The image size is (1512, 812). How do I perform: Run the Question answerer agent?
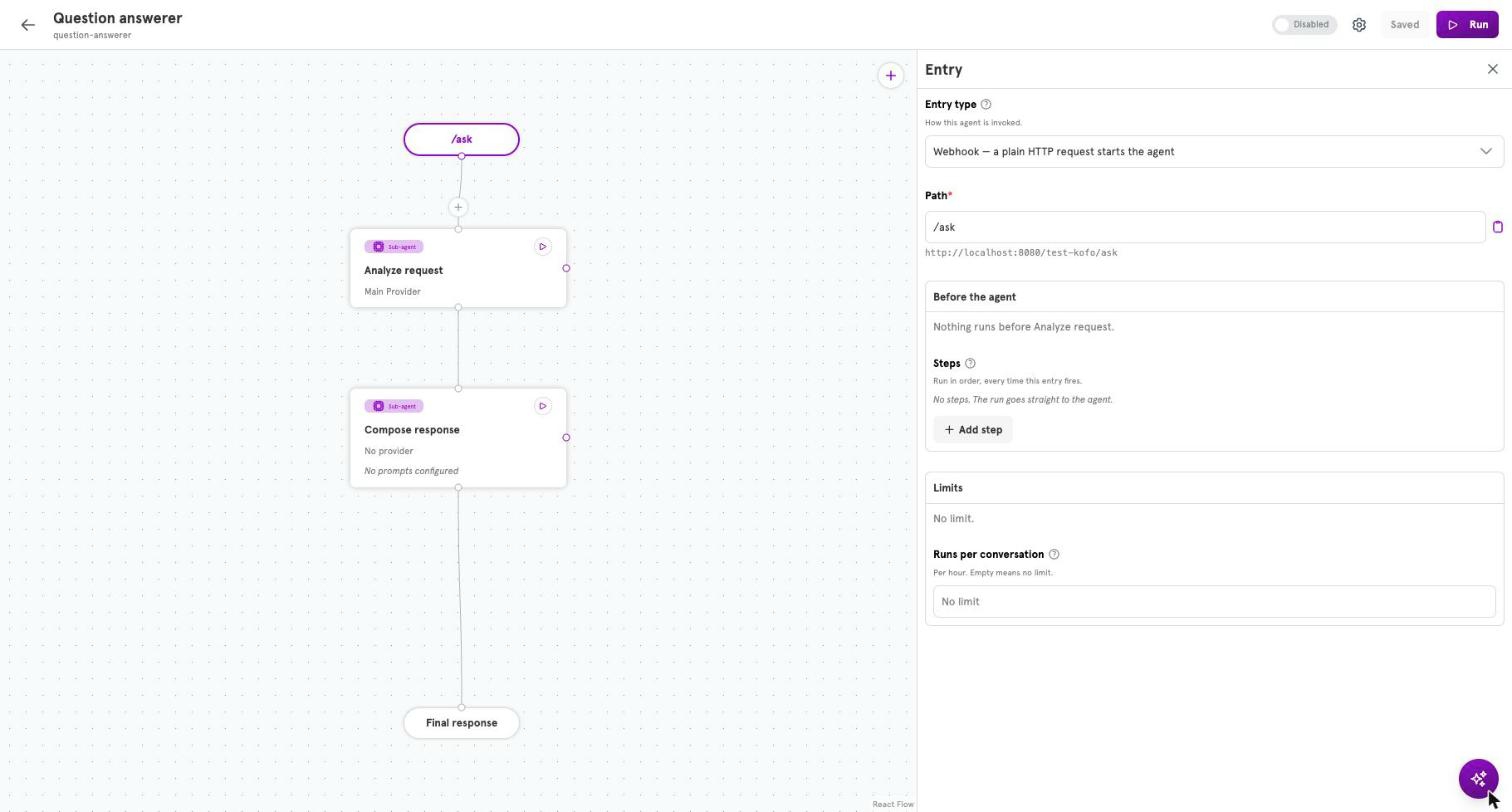1467,25
